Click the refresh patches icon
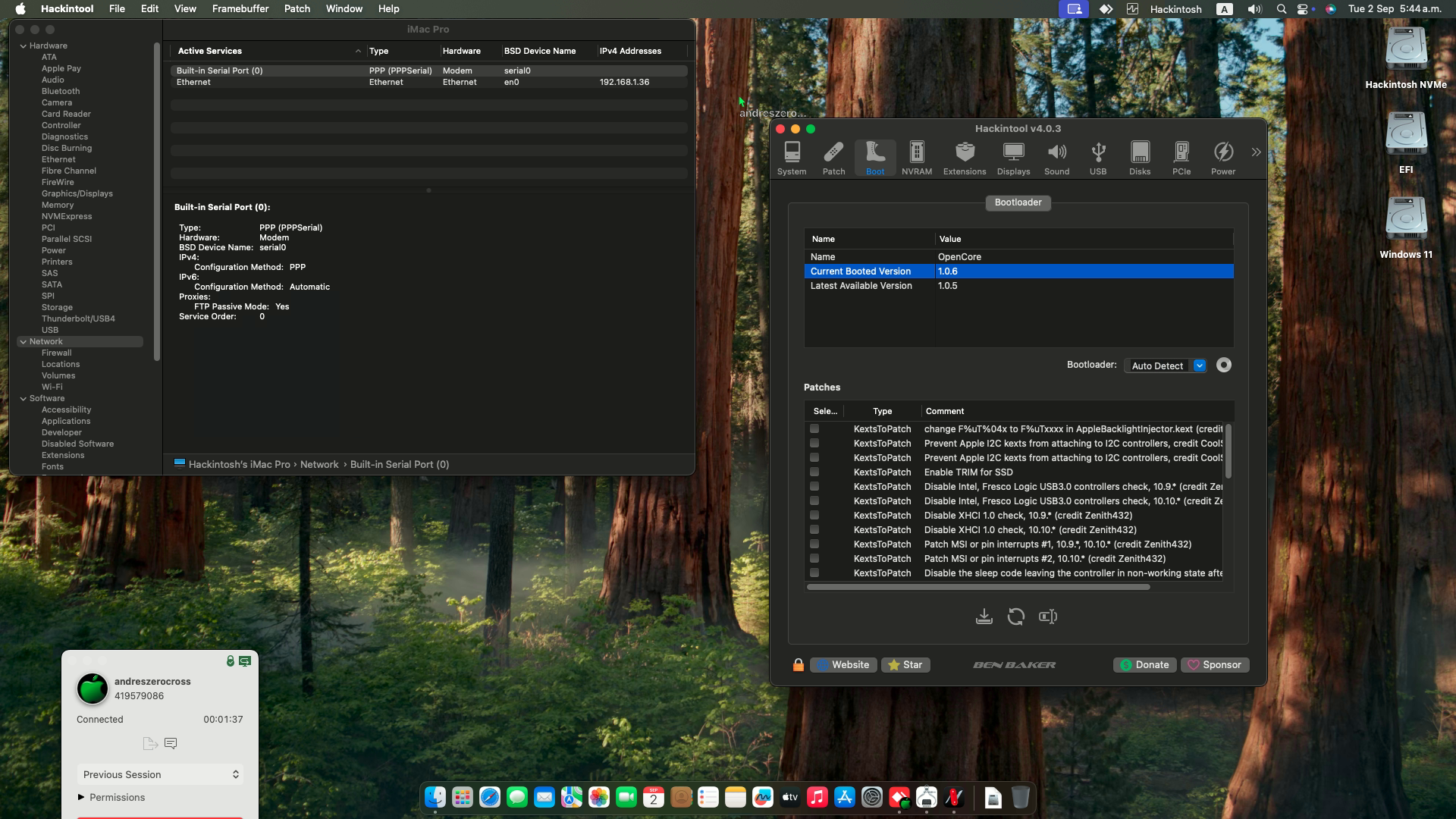Image resolution: width=1456 pixels, height=819 pixels. tap(1015, 617)
